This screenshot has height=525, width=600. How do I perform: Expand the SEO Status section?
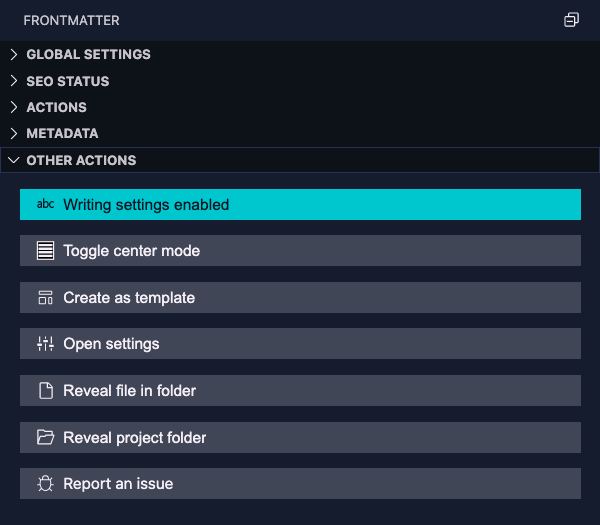68,81
